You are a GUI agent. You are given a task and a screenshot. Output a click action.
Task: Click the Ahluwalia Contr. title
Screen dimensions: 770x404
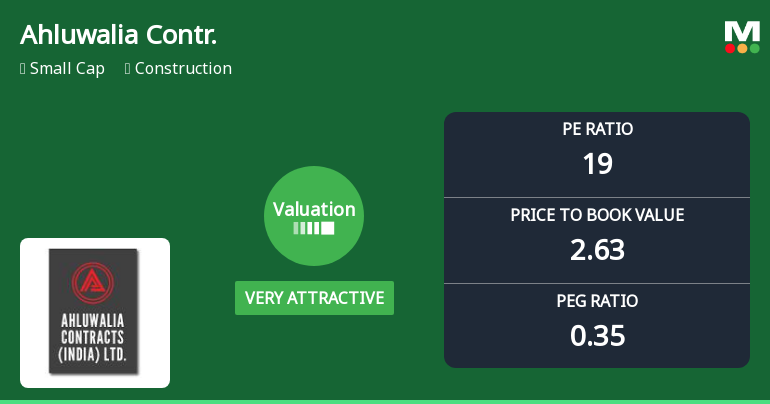tap(118, 35)
